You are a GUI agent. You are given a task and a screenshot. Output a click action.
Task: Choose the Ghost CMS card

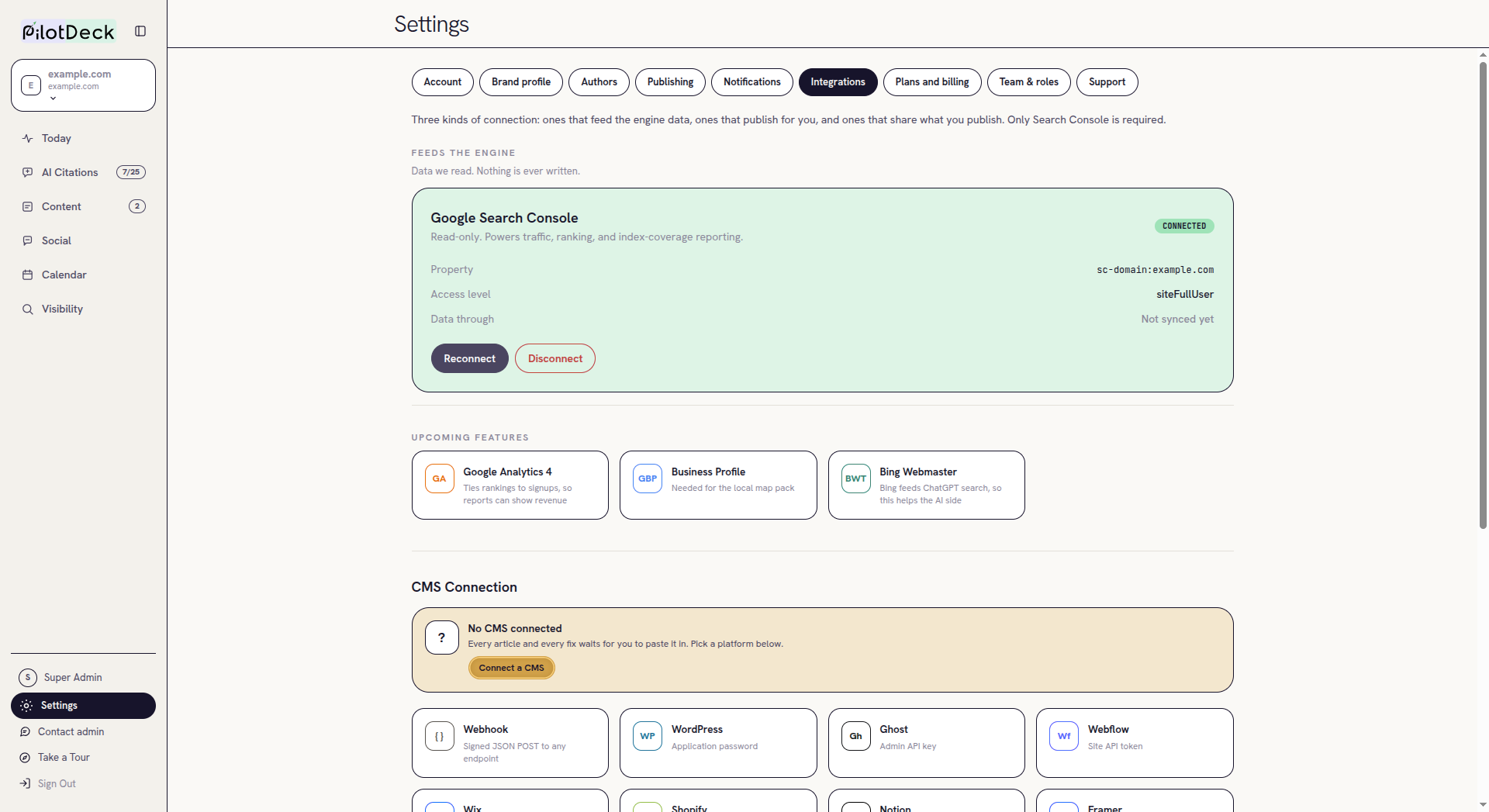click(x=927, y=743)
